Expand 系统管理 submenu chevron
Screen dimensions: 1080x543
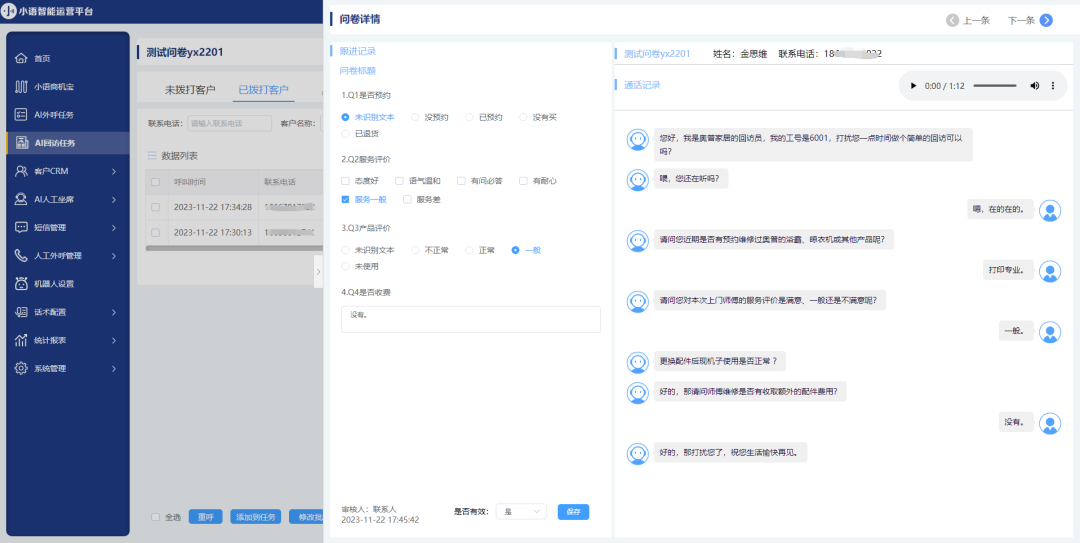point(114,368)
